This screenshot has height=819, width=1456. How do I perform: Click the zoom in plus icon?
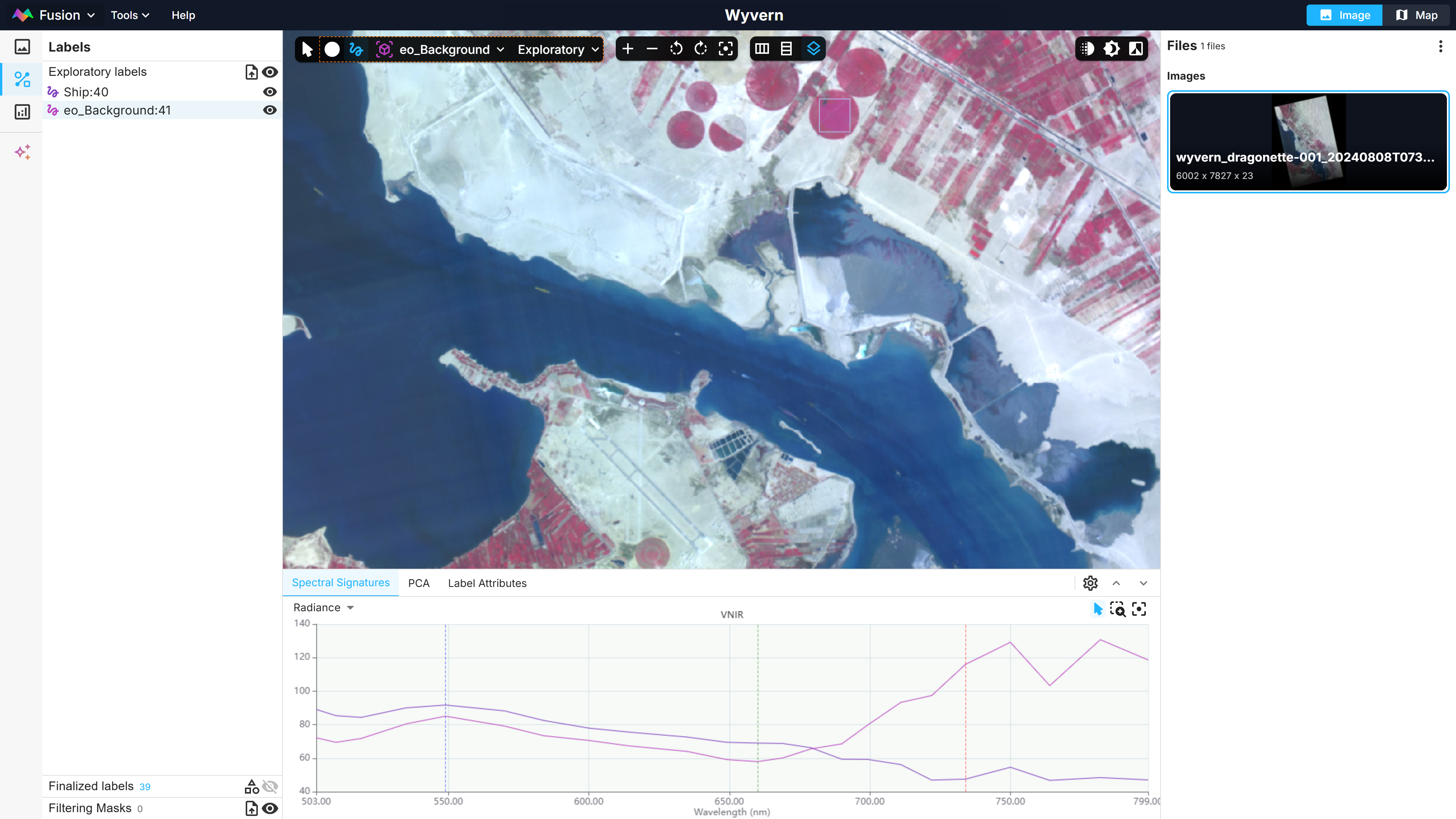pyautogui.click(x=628, y=49)
